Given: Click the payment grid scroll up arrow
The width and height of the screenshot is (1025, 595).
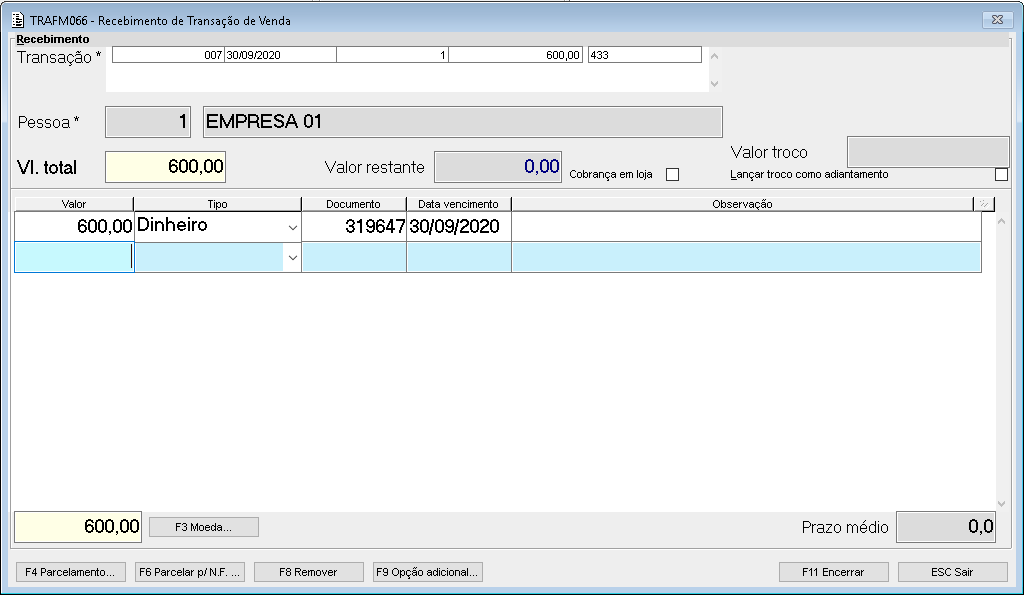Looking at the screenshot, I should (1001, 222).
